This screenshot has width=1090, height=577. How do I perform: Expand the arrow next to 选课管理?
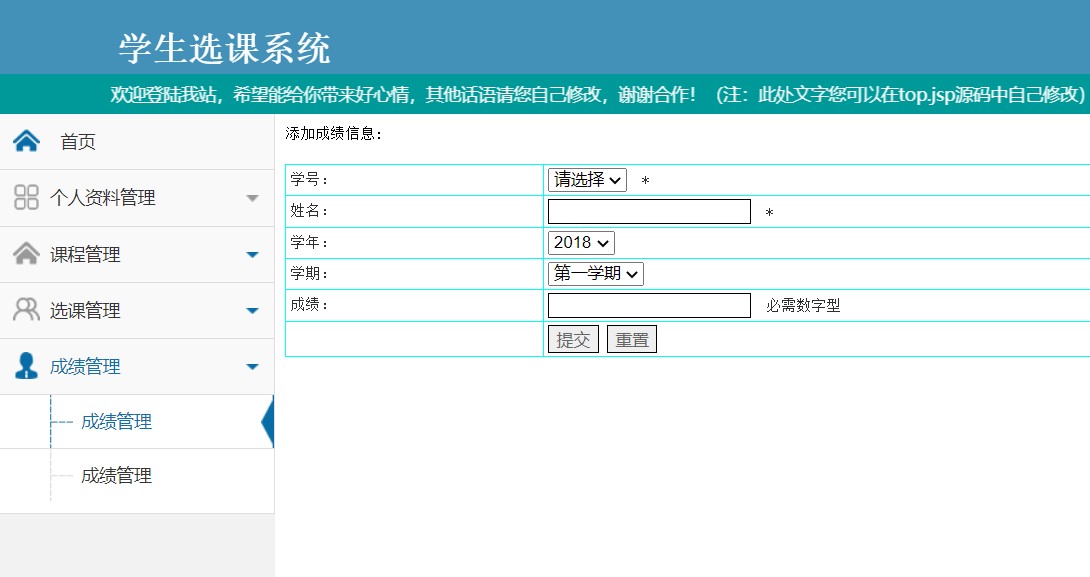pos(252,311)
